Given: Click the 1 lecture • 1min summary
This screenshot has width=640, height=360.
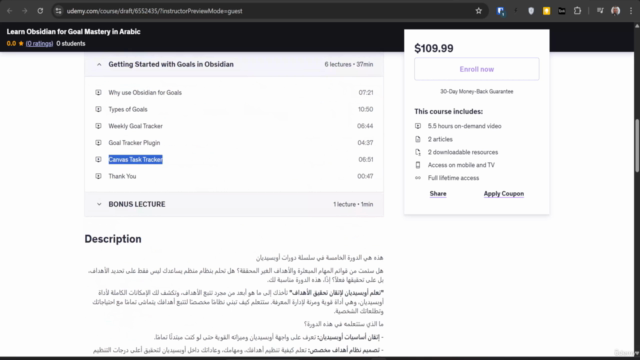Looking at the screenshot, I should 353,204.
